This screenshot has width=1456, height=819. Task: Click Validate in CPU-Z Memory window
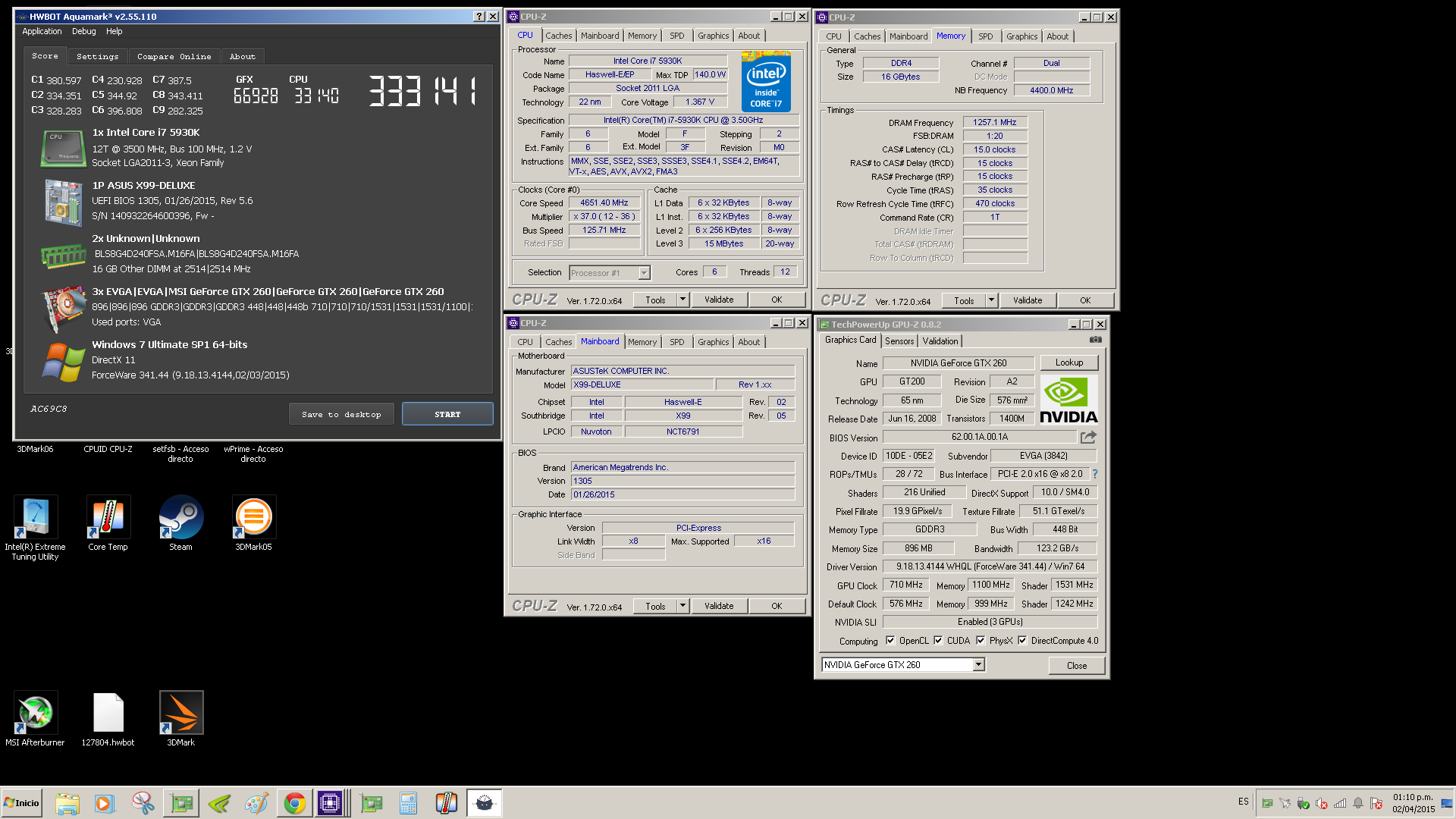tap(1028, 300)
